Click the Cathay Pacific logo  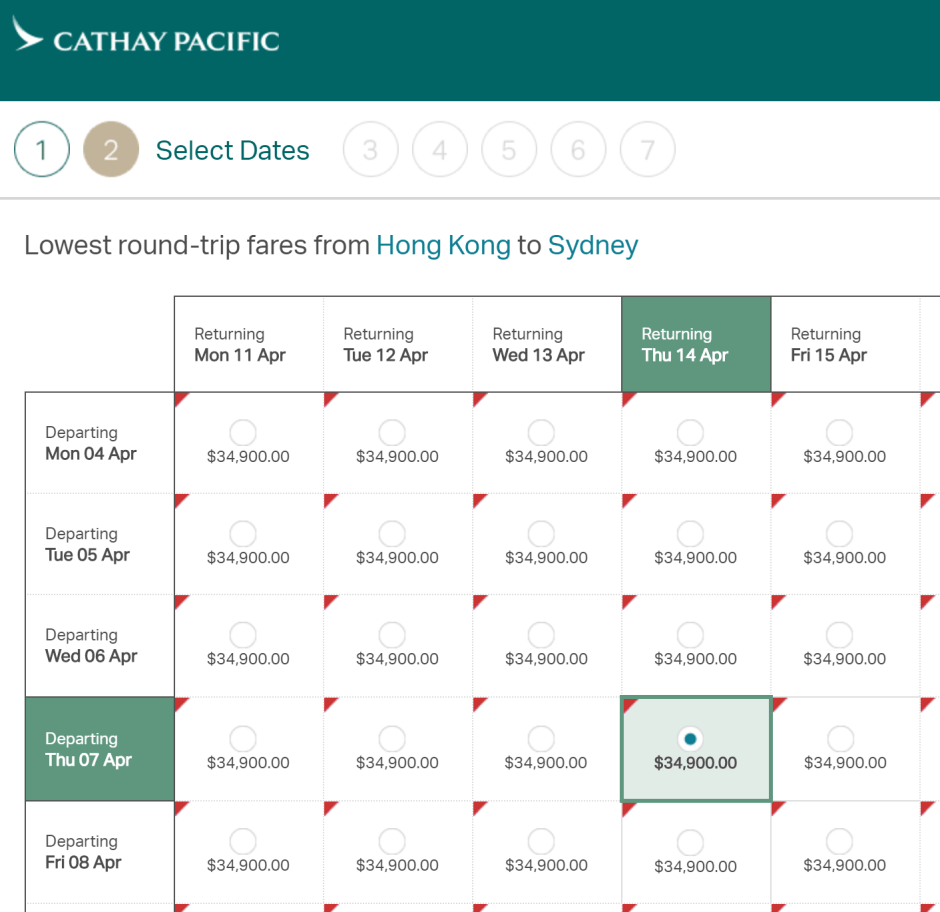point(146,40)
